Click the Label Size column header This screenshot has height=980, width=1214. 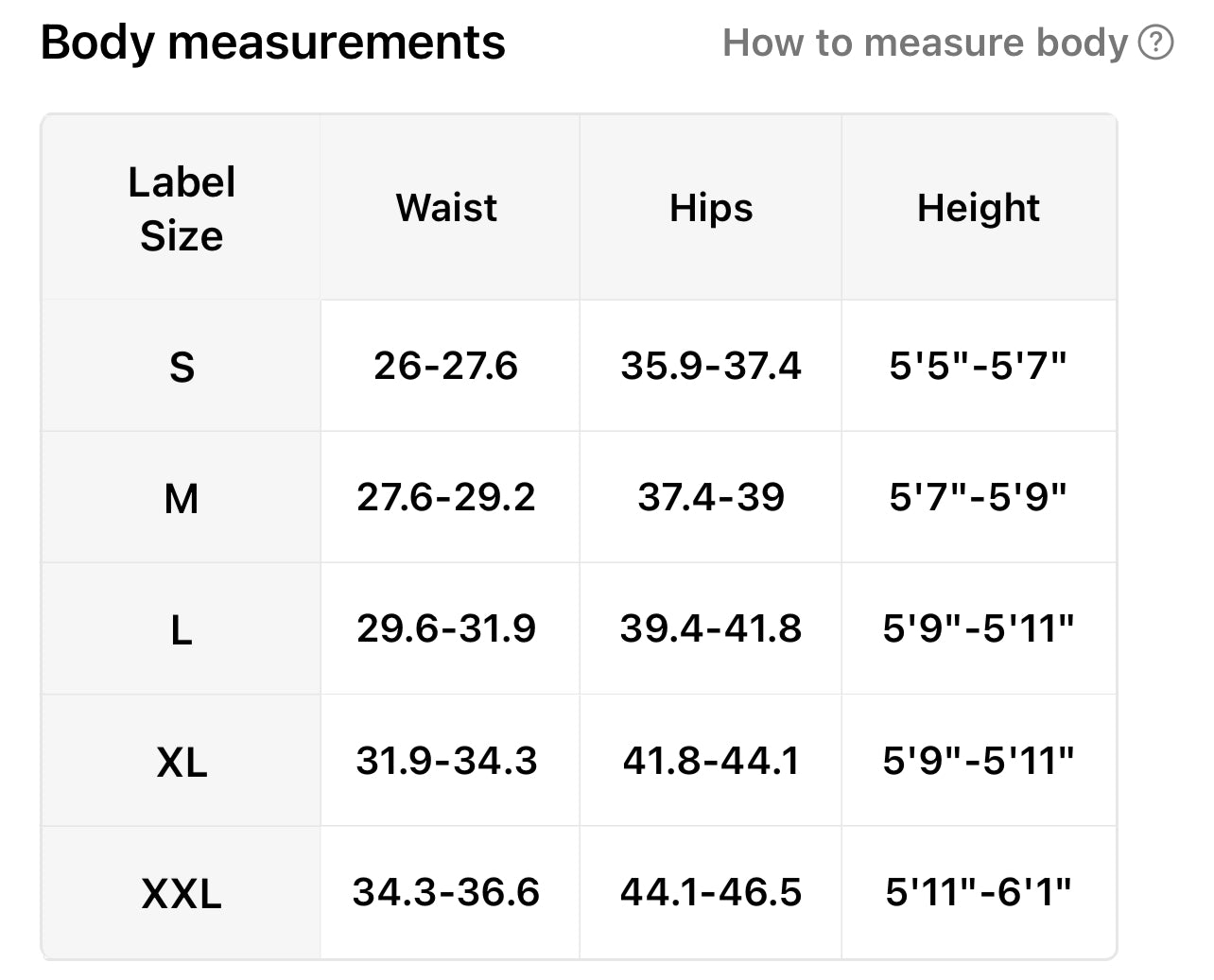[182, 209]
